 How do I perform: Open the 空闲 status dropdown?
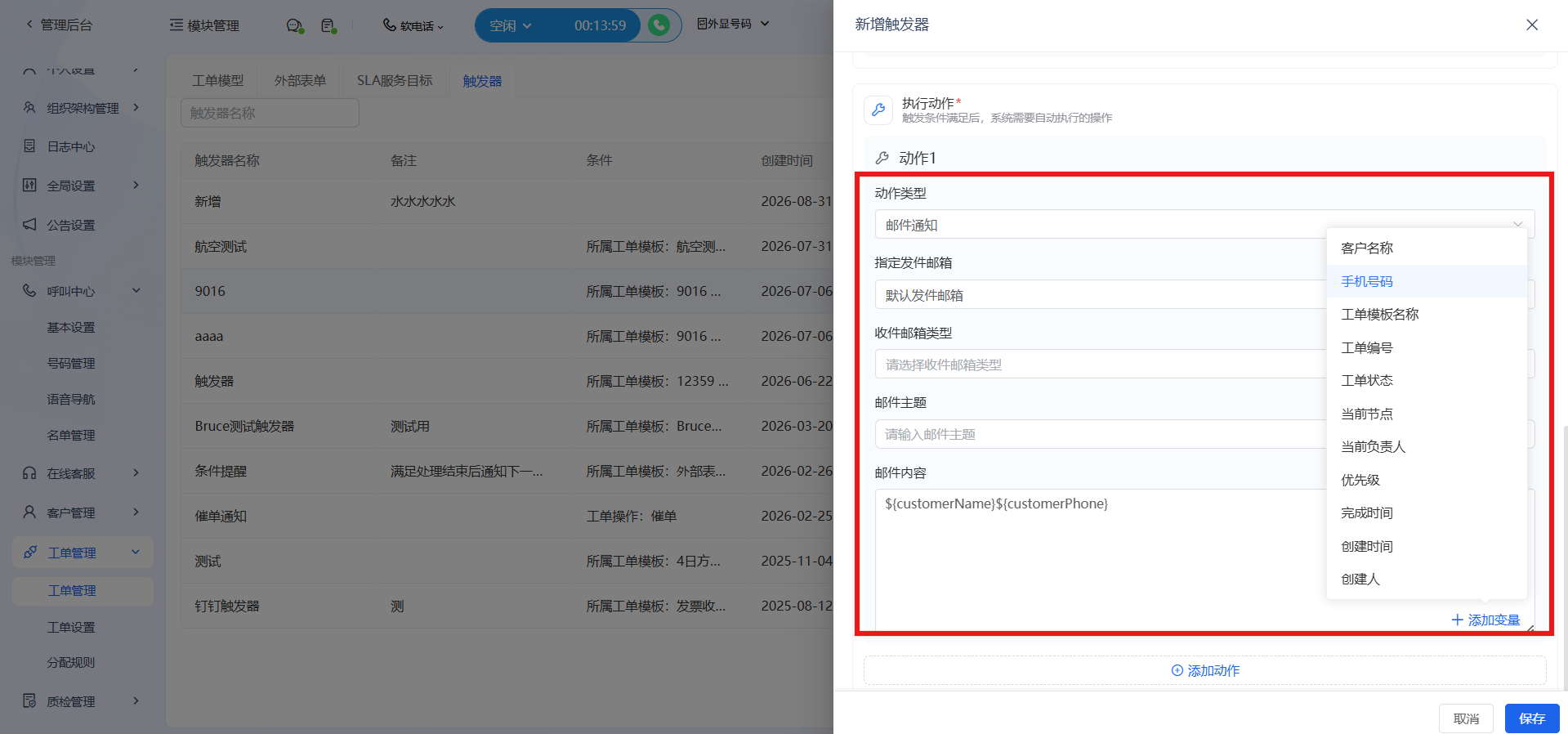pos(511,26)
